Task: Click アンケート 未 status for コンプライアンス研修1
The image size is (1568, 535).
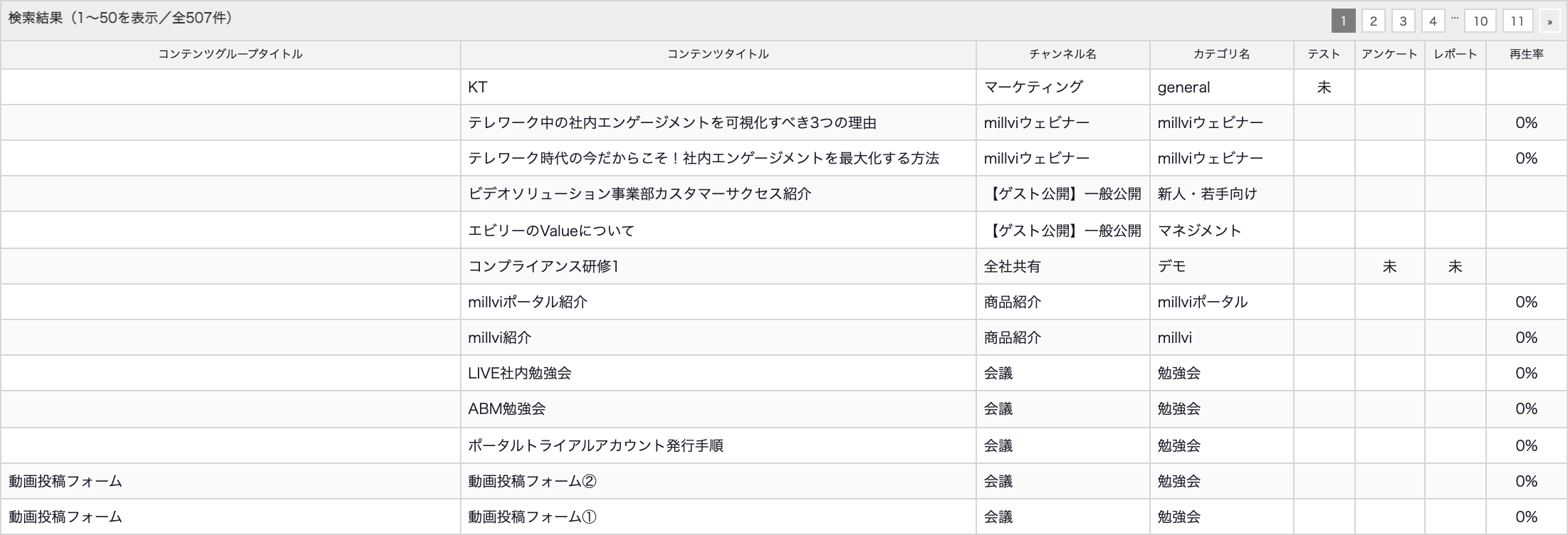Action: (1389, 266)
